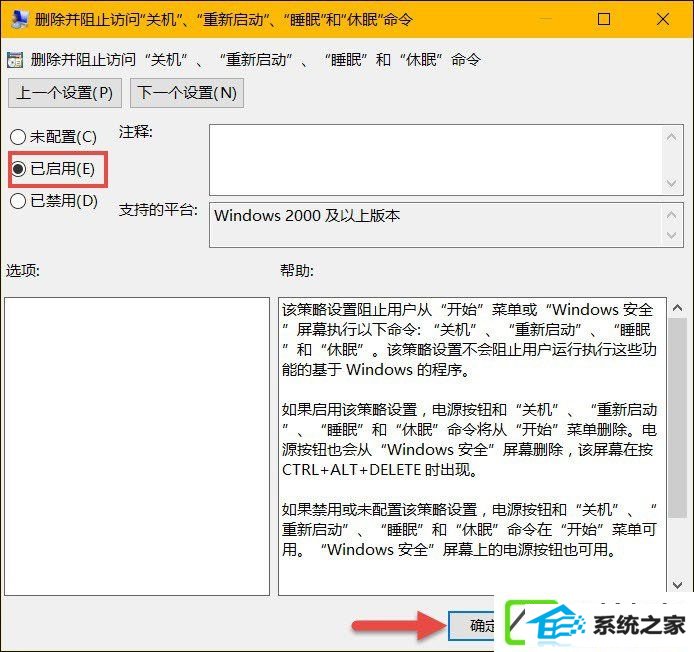Select the 未配置(C) radio button
Viewport: 694px width, 652px height.
53,136
